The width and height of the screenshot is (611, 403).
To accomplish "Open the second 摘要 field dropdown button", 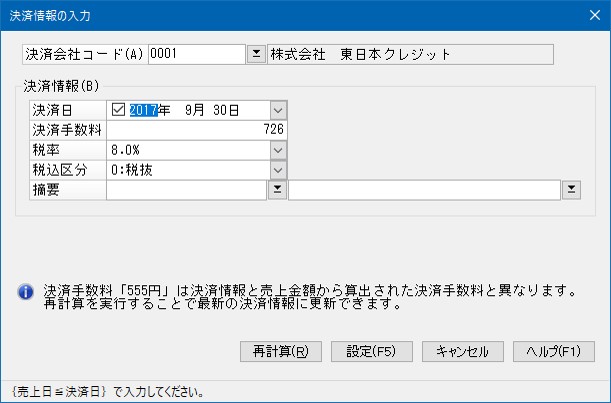I will coord(571,190).
